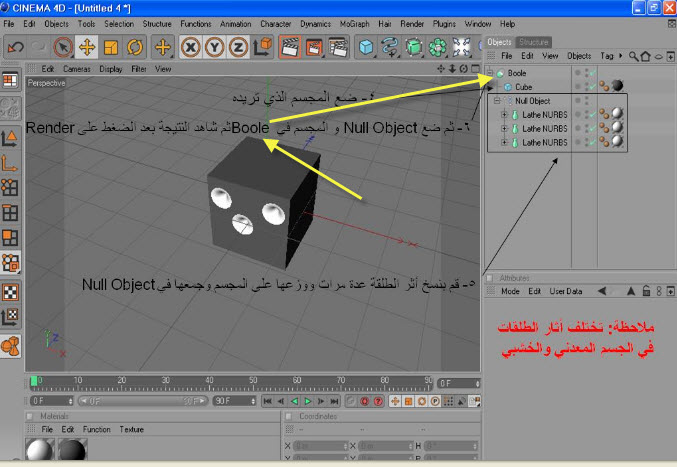Viewport: 677px width, 467px height.
Task: Go to the timeline end button
Action: click(335, 401)
